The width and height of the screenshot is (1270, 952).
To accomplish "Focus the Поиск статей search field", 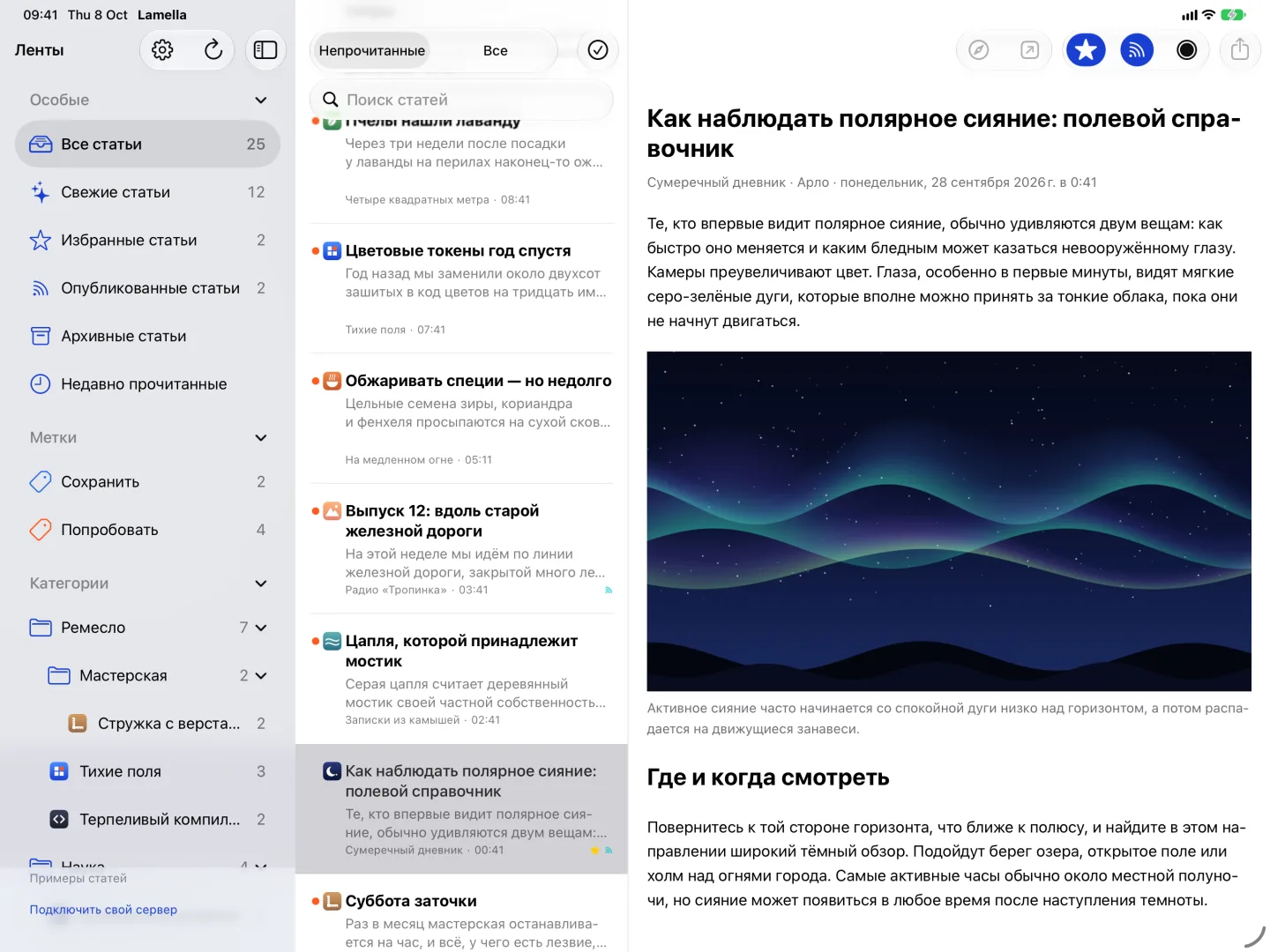I will (x=461, y=100).
